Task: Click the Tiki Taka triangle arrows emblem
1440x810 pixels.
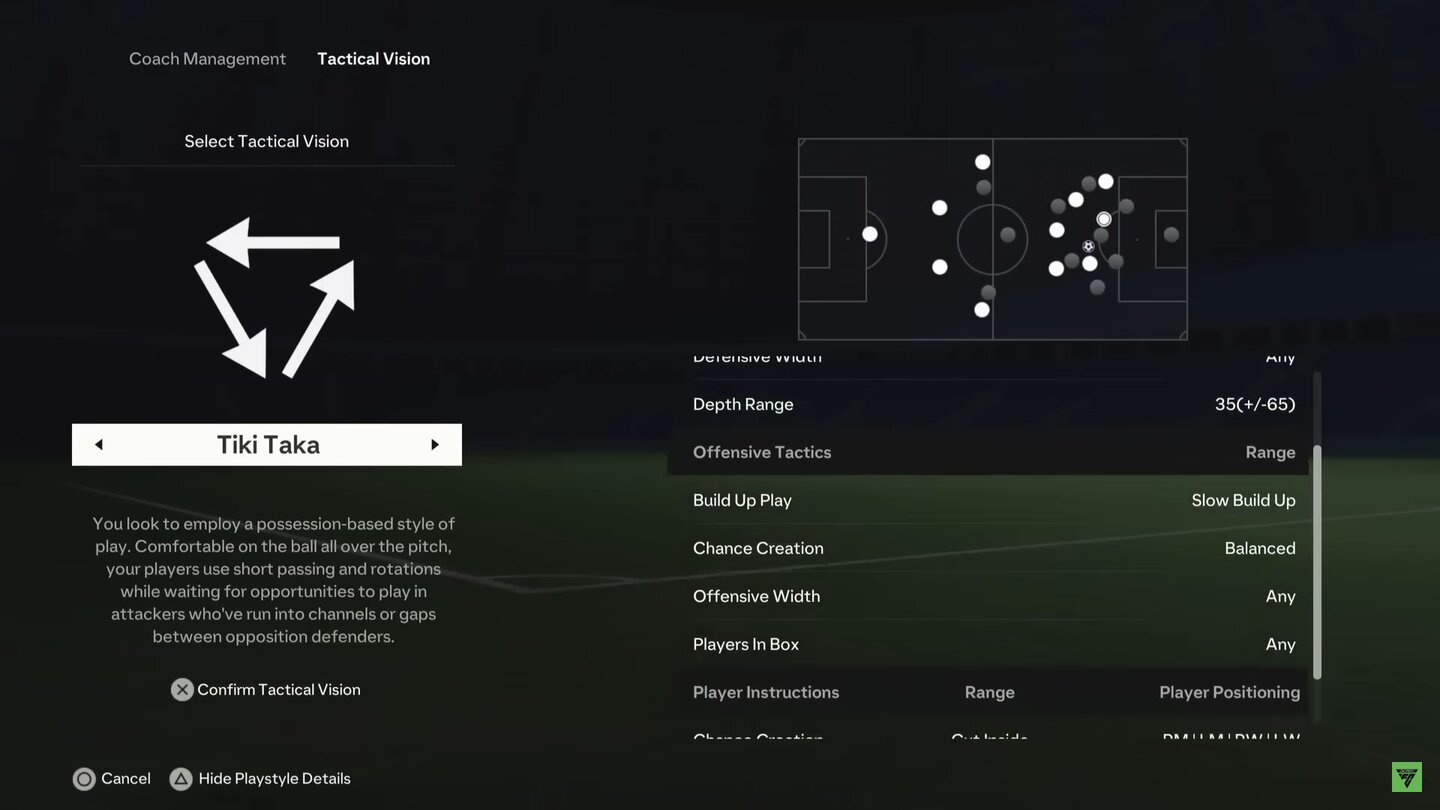Action: tap(273, 297)
